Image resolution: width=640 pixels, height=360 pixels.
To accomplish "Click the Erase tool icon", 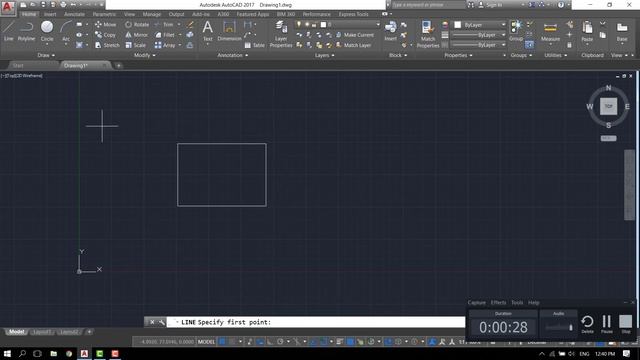I will 190,24.
